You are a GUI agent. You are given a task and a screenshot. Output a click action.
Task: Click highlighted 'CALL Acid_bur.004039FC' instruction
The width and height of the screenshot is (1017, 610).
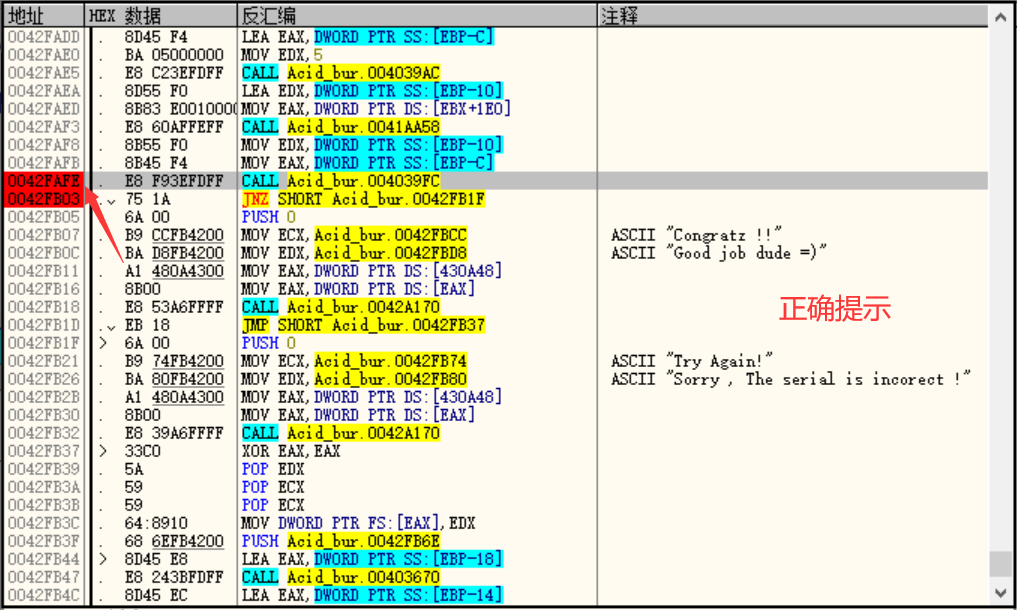coord(341,180)
